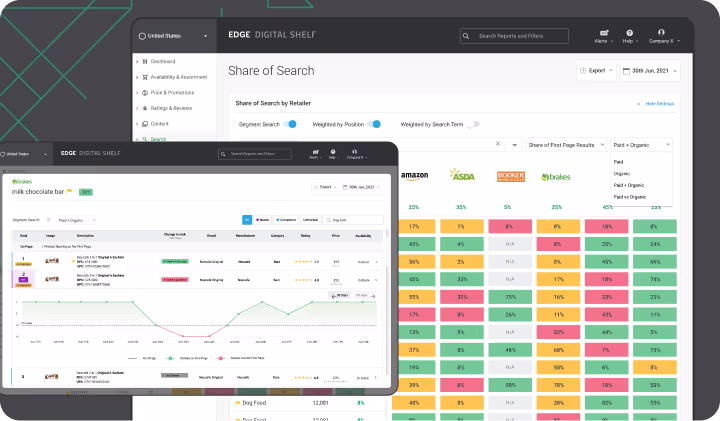
Task: Choose Paid vs Organic from dropdown list
Action: pyautogui.click(x=630, y=197)
